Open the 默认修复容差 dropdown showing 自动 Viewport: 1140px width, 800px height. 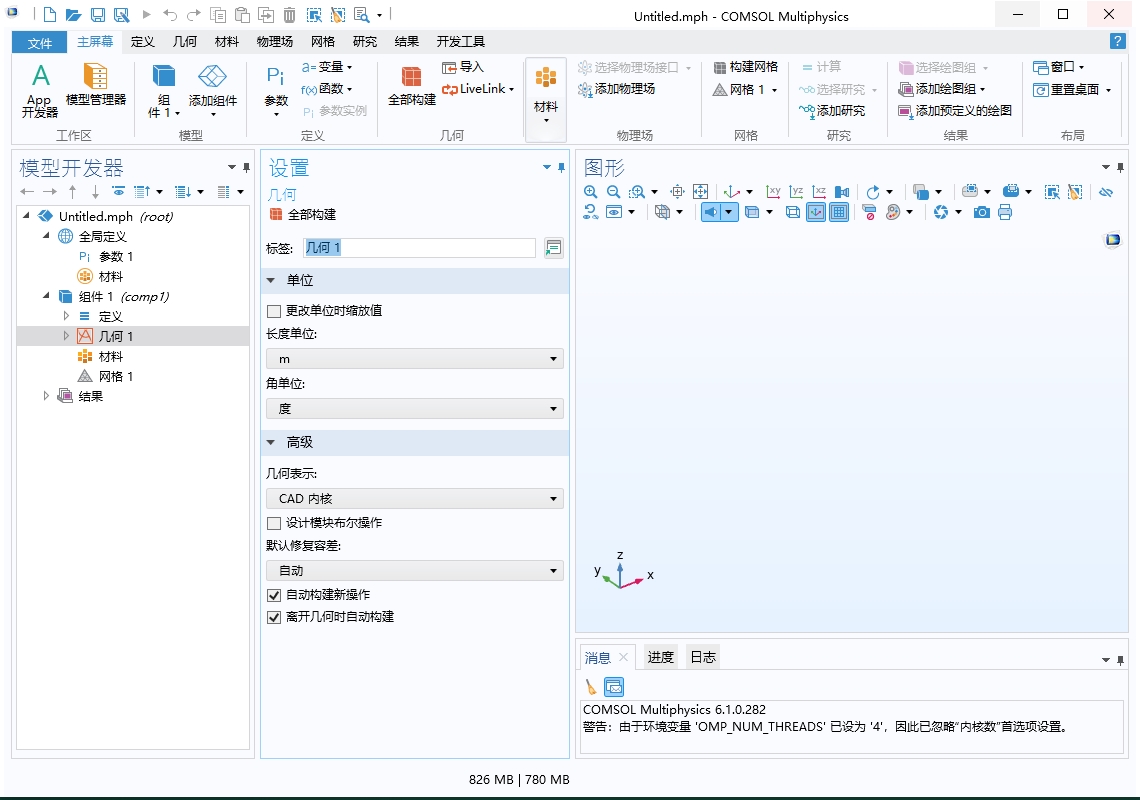tap(414, 571)
